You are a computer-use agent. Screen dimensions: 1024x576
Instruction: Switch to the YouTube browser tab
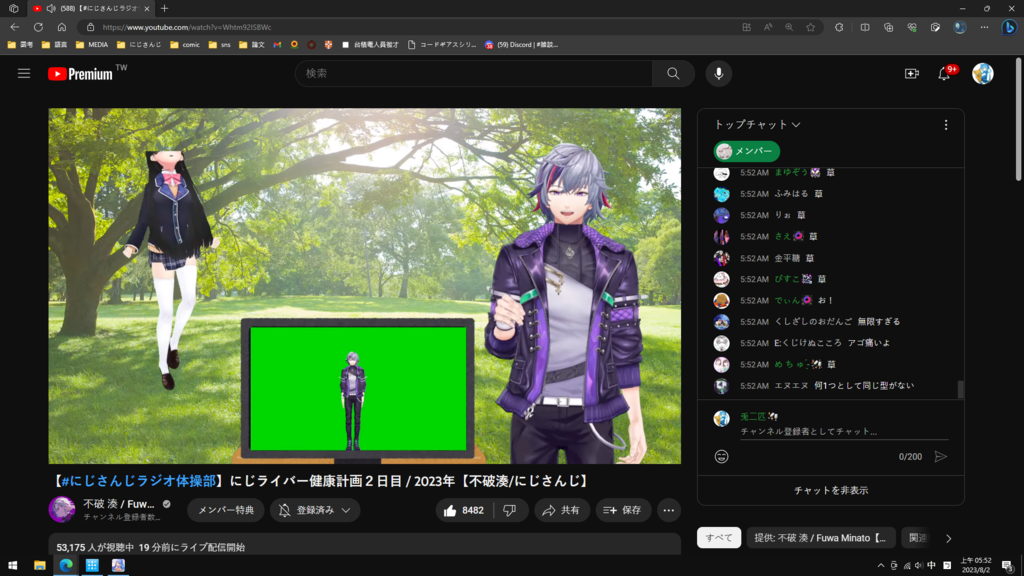[x=91, y=8]
